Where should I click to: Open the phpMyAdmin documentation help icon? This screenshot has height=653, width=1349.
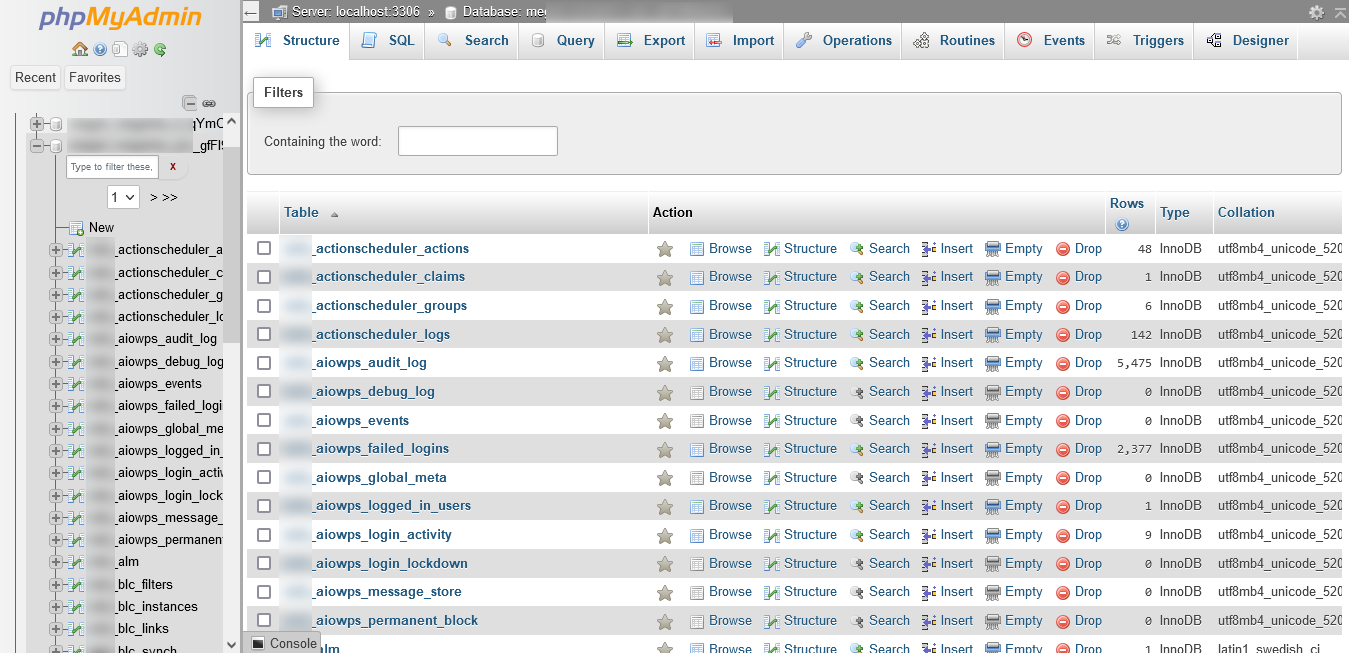click(x=100, y=49)
